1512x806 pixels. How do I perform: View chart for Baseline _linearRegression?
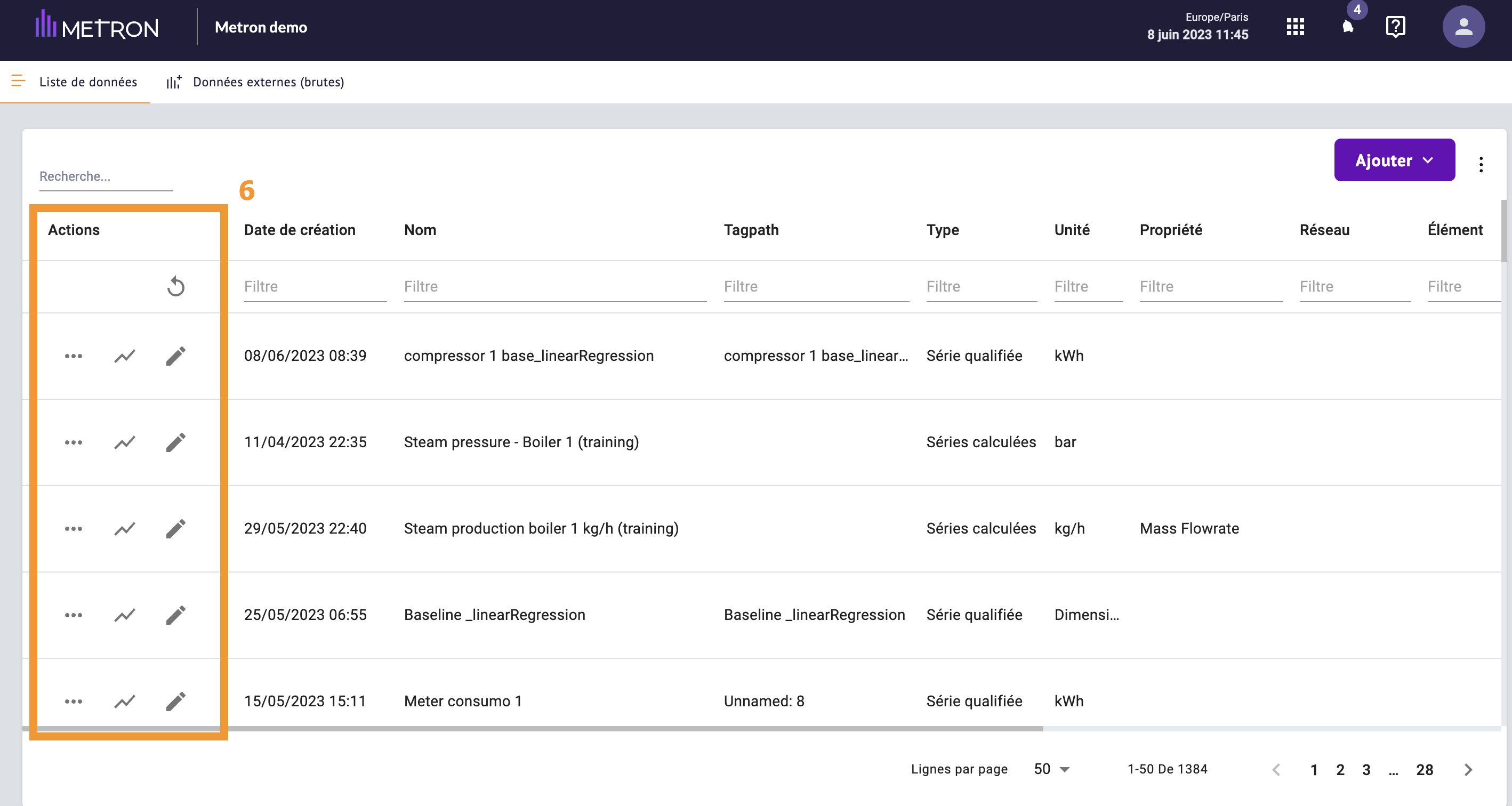click(x=124, y=615)
